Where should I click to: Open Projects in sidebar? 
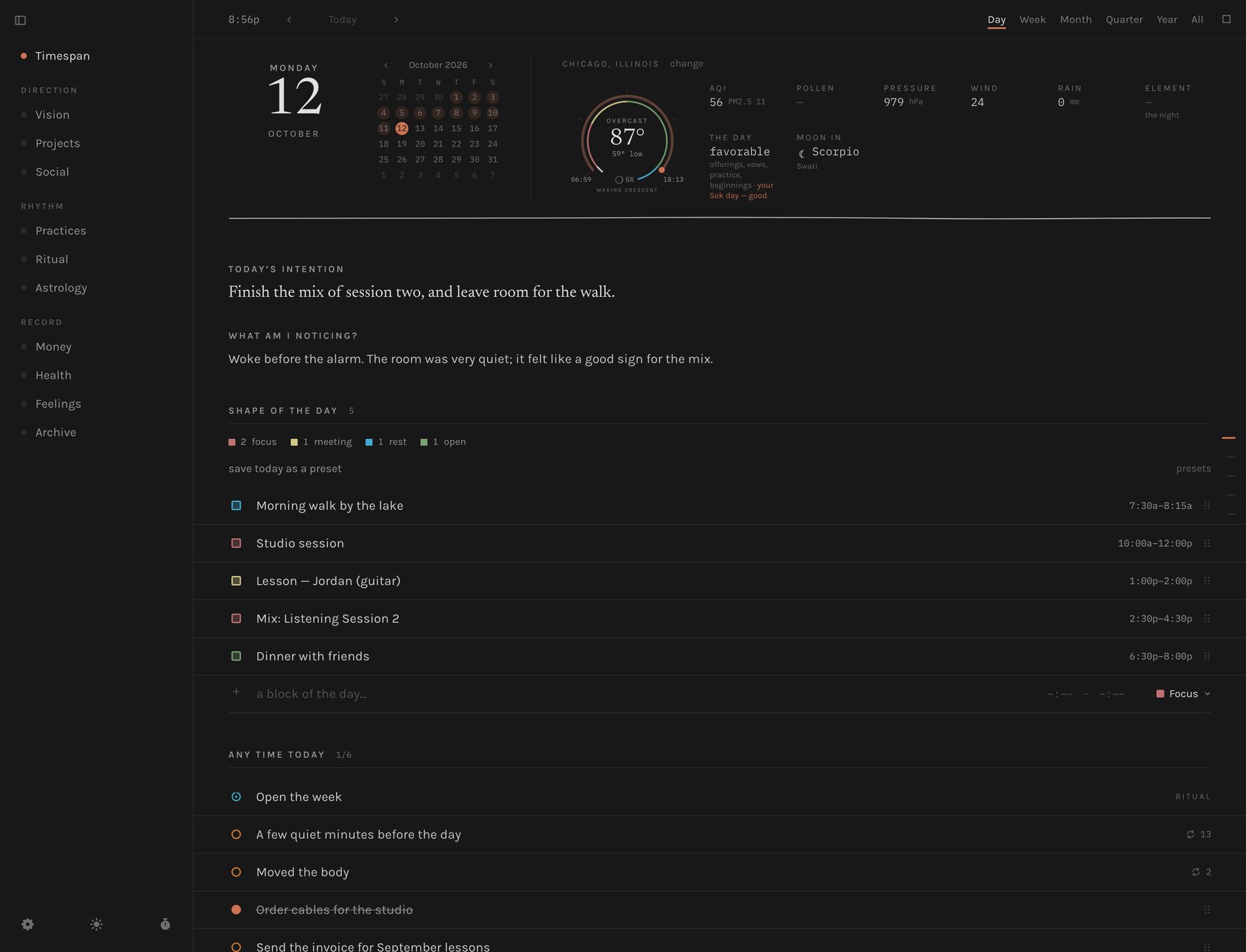pyautogui.click(x=57, y=143)
